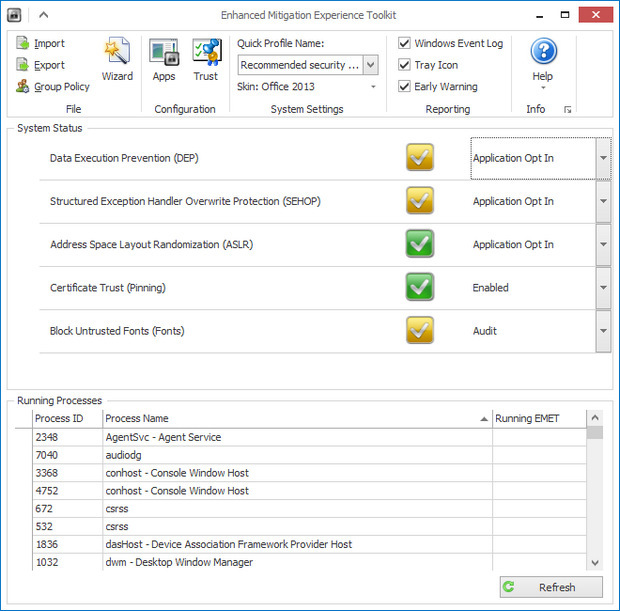Image resolution: width=620 pixels, height=611 pixels.
Task: Click process ID 1836 cell
Action: [x=67, y=544]
